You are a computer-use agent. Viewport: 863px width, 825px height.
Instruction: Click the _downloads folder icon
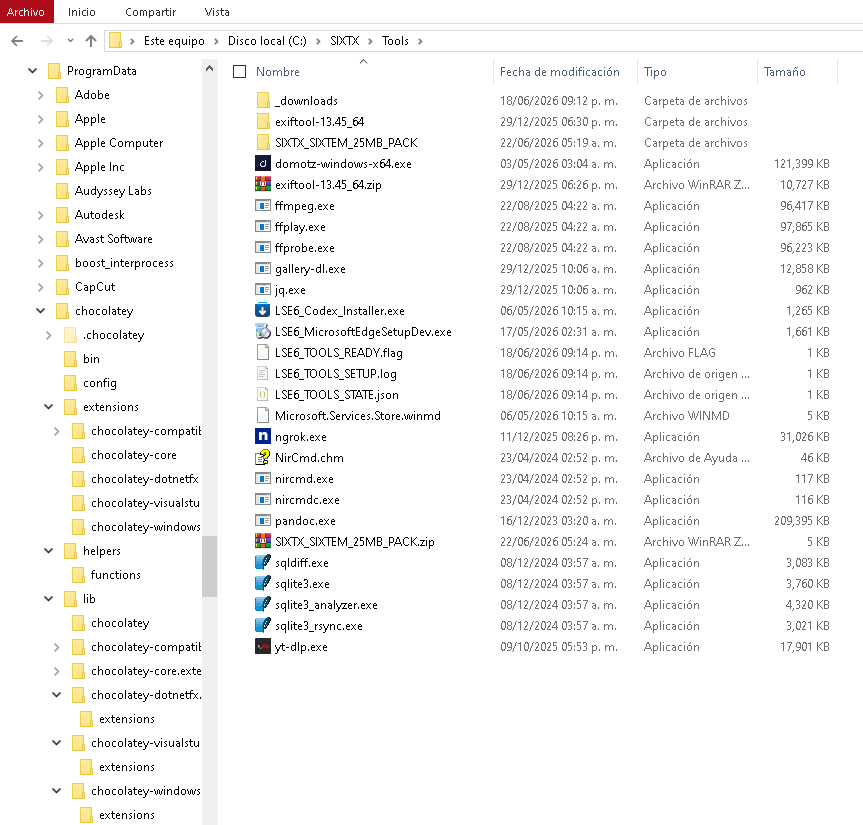[x=263, y=100]
